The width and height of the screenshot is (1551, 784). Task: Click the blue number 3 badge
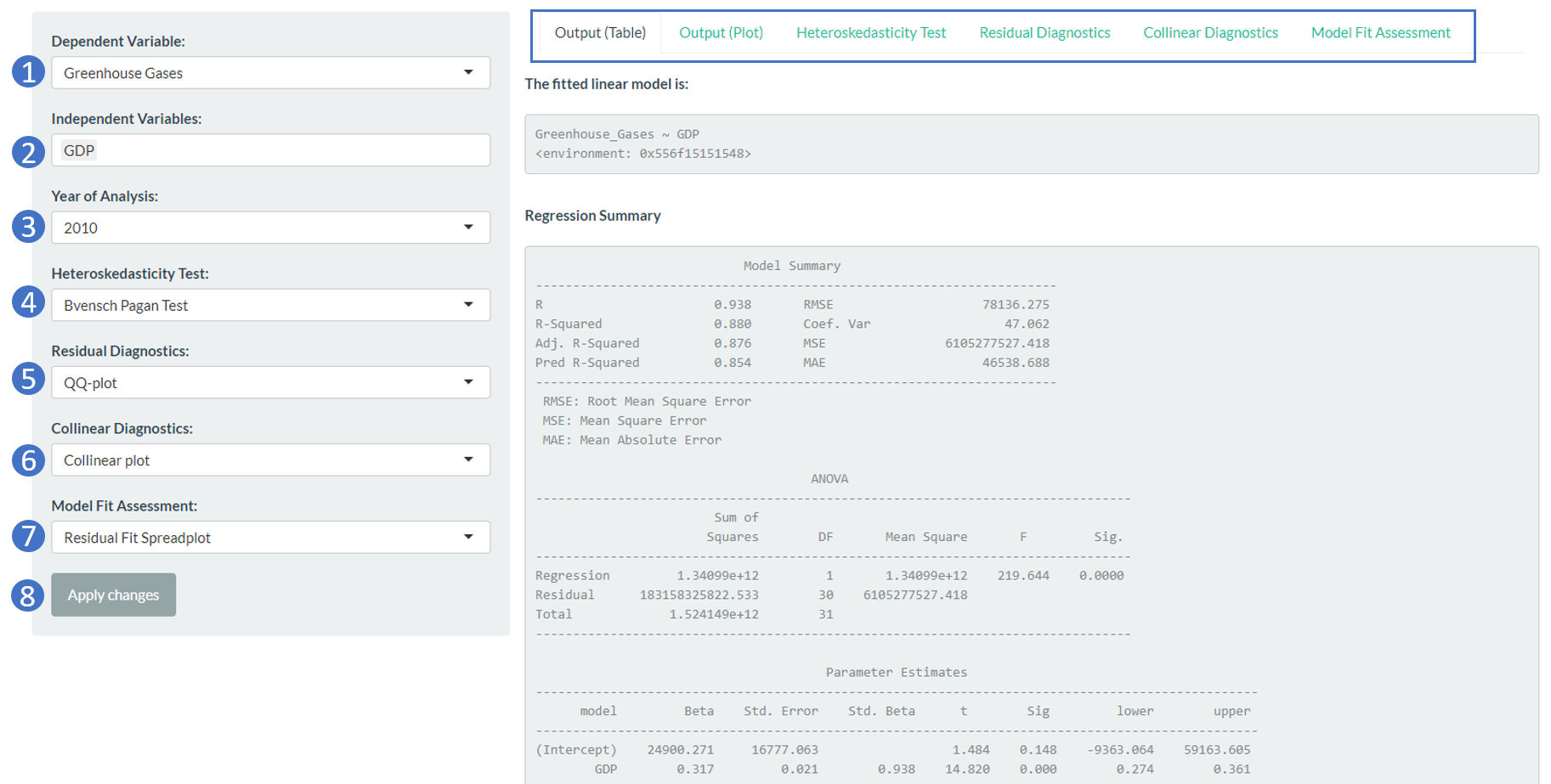28,227
